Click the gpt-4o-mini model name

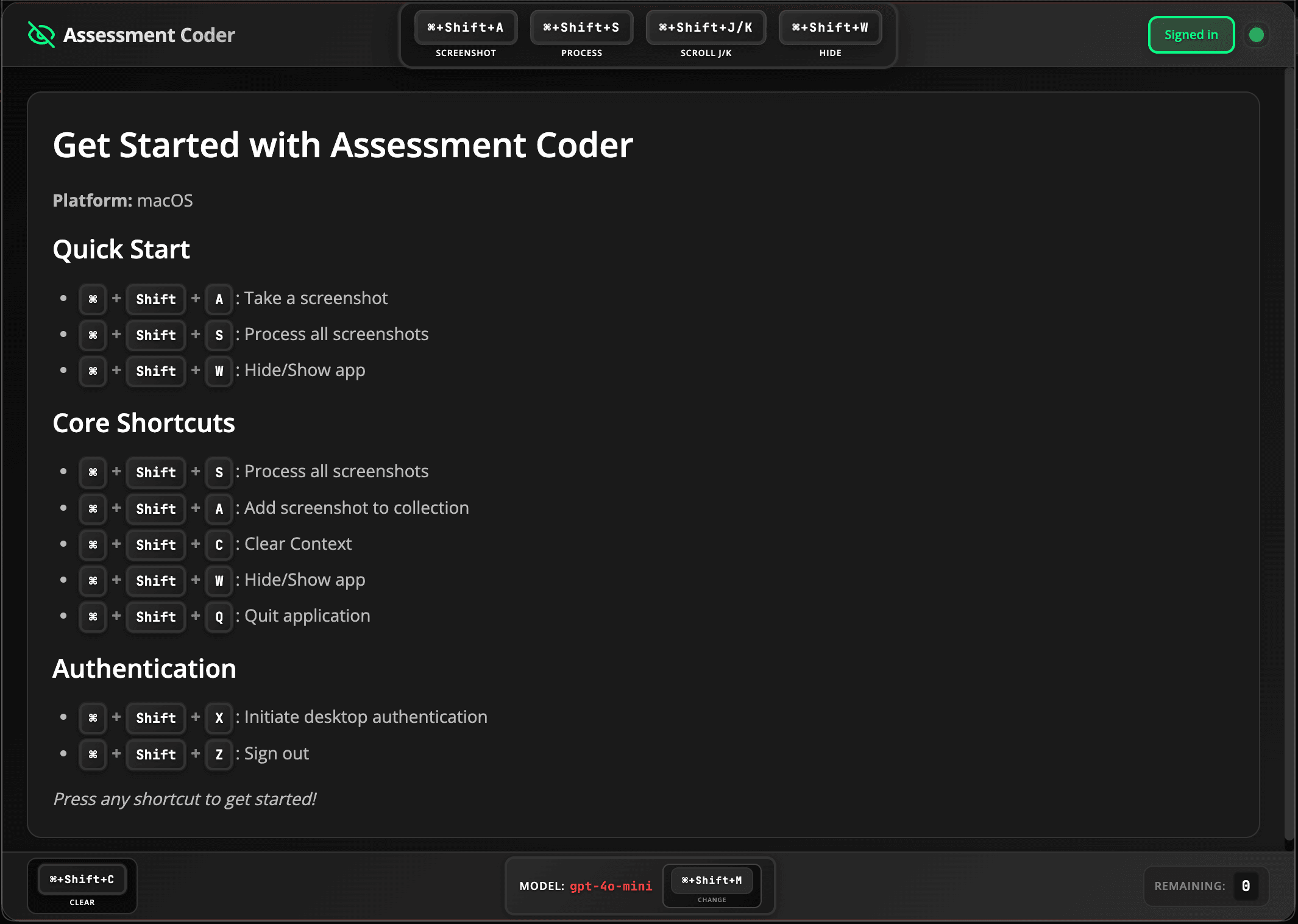611,886
